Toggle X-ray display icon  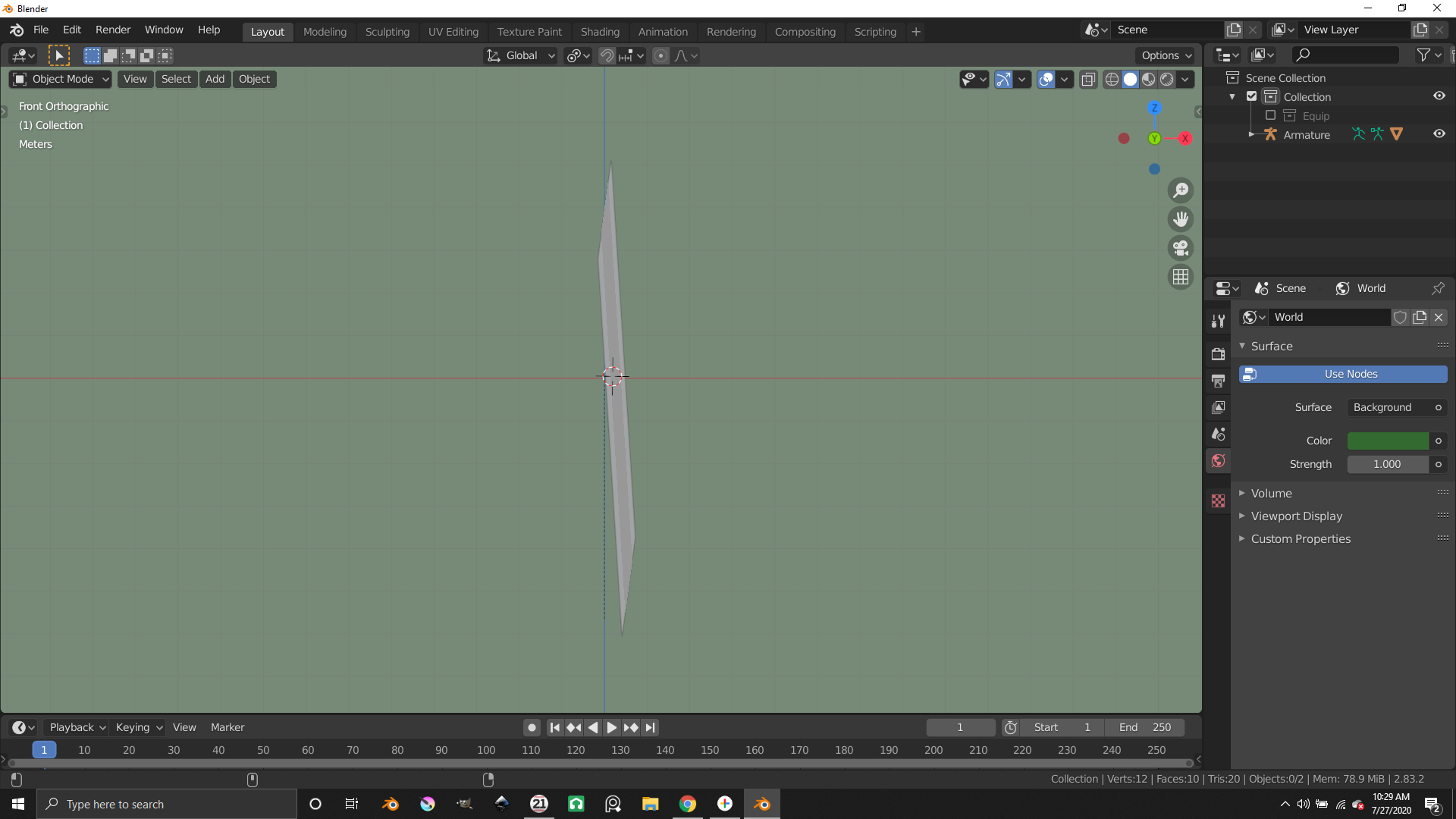coord(1088,80)
